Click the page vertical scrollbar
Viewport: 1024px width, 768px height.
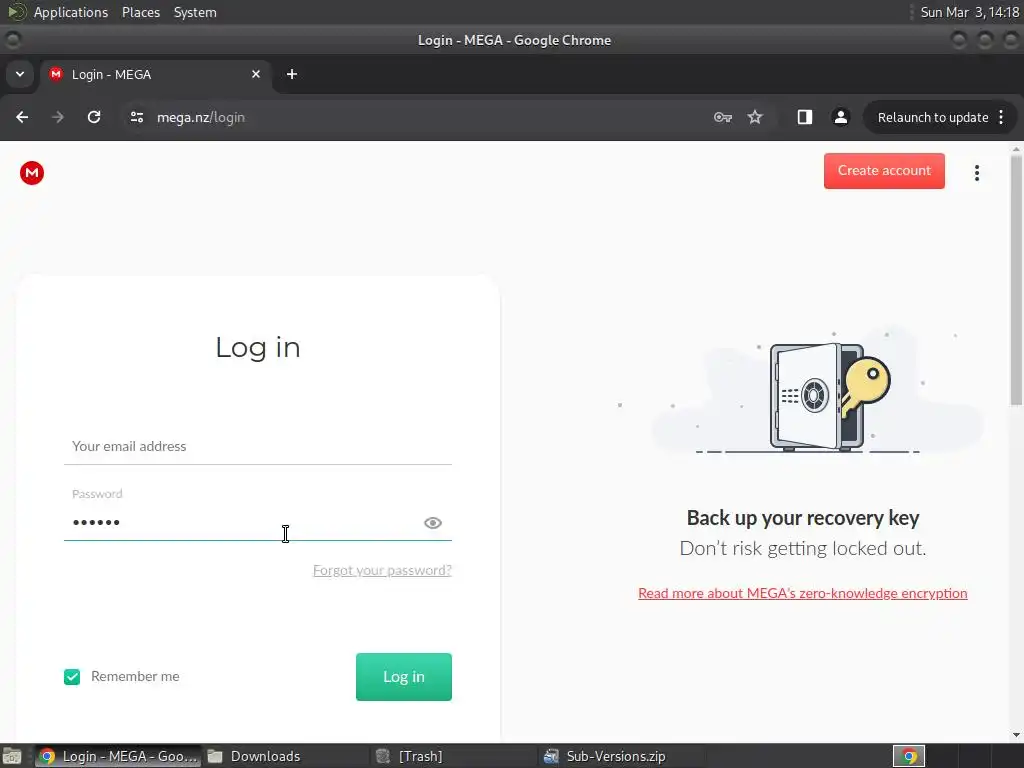1016,281
